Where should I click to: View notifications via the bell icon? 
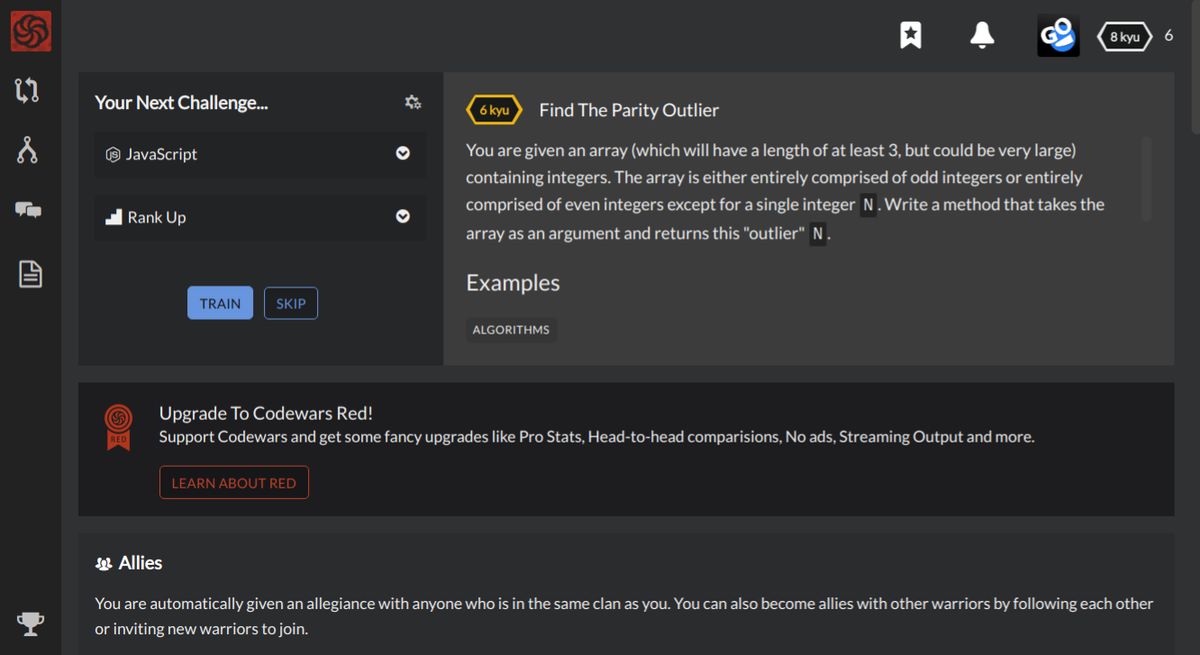[x=982, y=36]
